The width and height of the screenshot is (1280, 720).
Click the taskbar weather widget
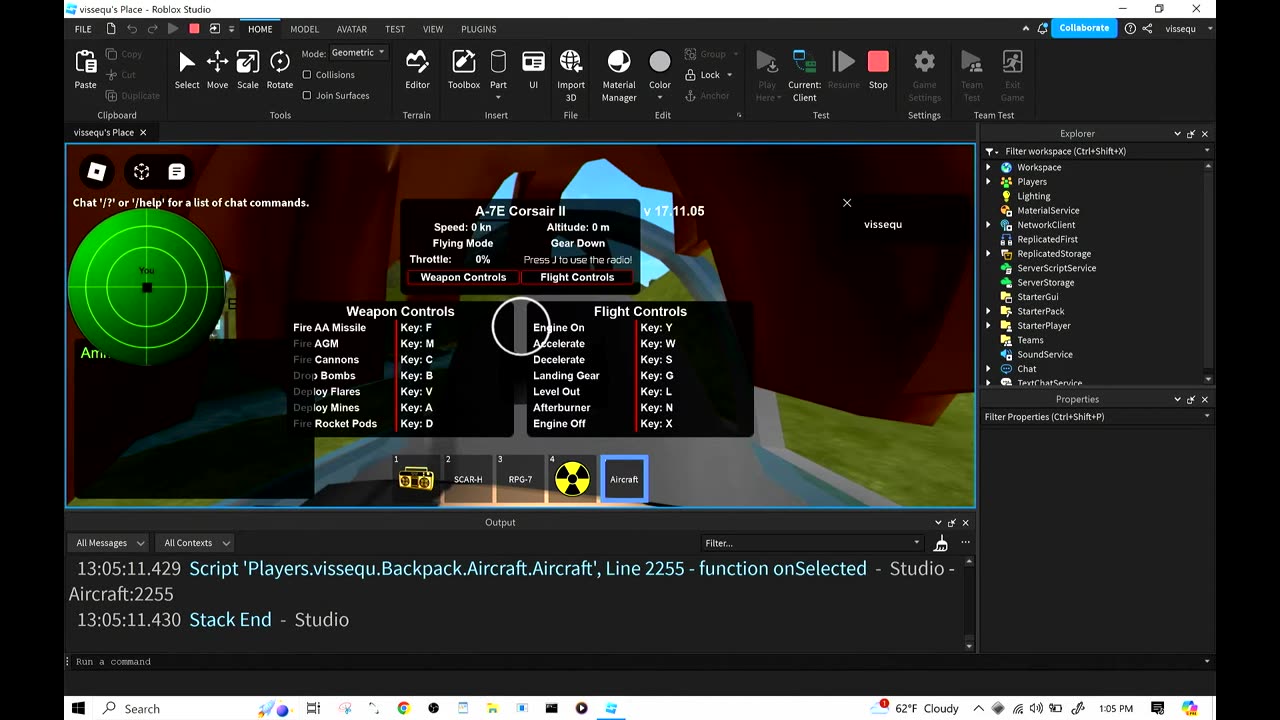pyautogui.click(x=915, y=708)
